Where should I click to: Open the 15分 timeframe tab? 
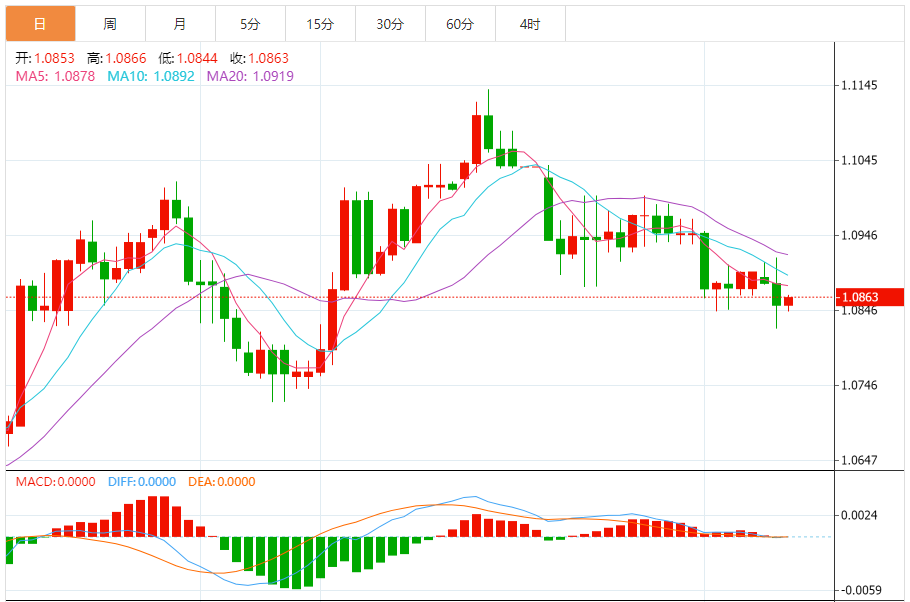(320, 24)
